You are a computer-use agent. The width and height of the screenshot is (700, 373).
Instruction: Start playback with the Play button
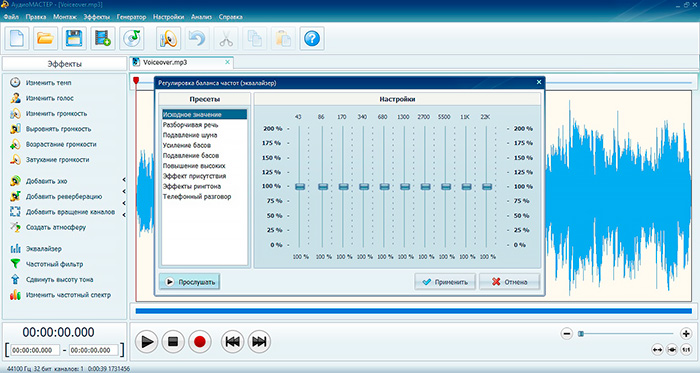[x=146, y=342]
